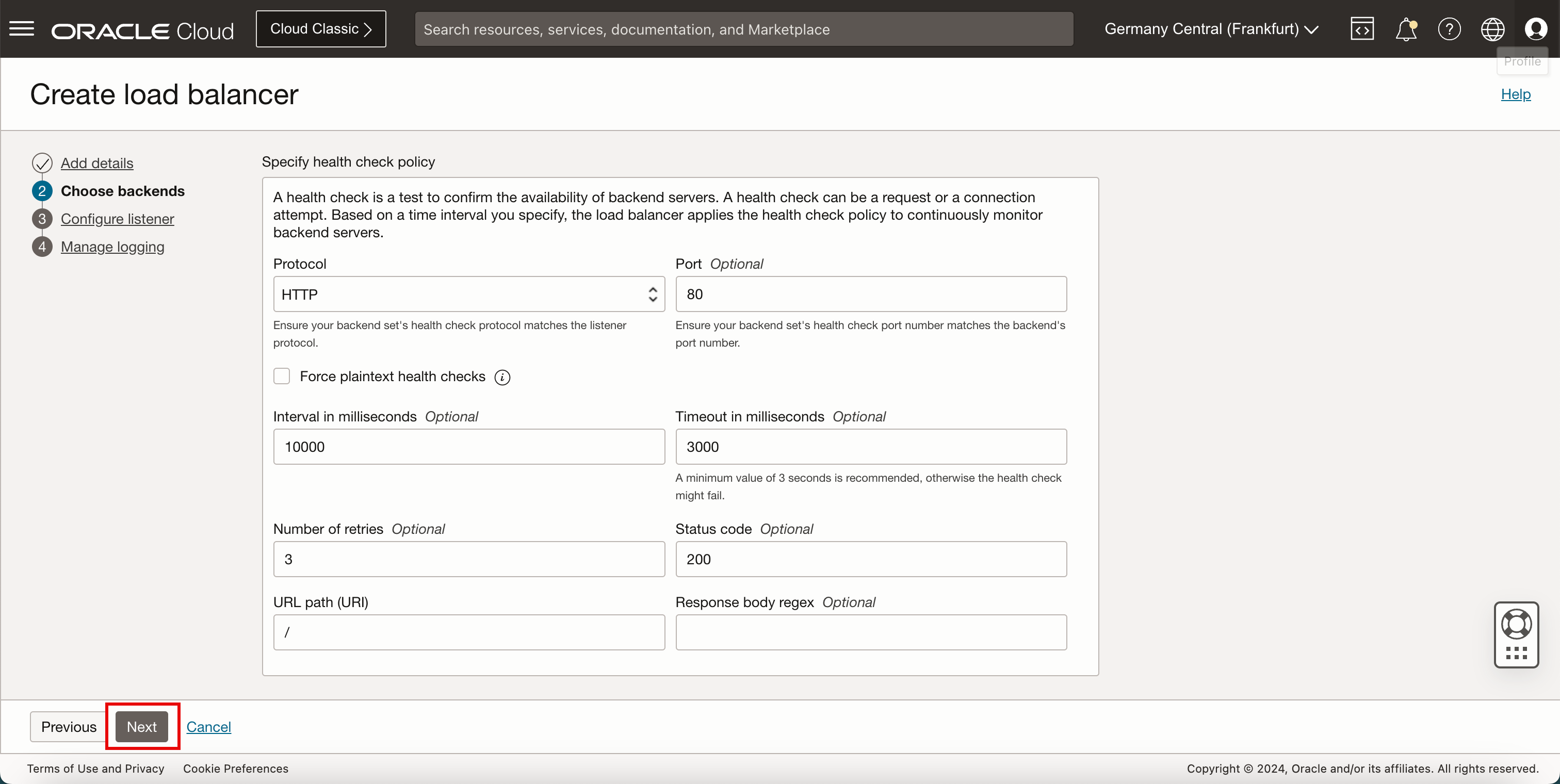This screenshot has height=784, width=1560.
Task: Click the help question mark icon
Action: click(1448, 29)
